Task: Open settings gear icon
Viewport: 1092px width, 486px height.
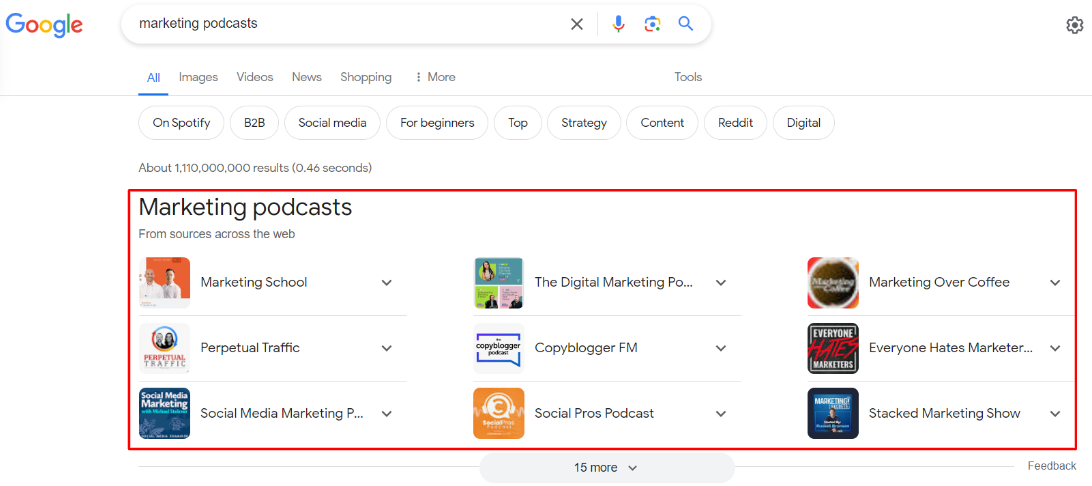Action: pyautogui.click(x=1075, y=25)
